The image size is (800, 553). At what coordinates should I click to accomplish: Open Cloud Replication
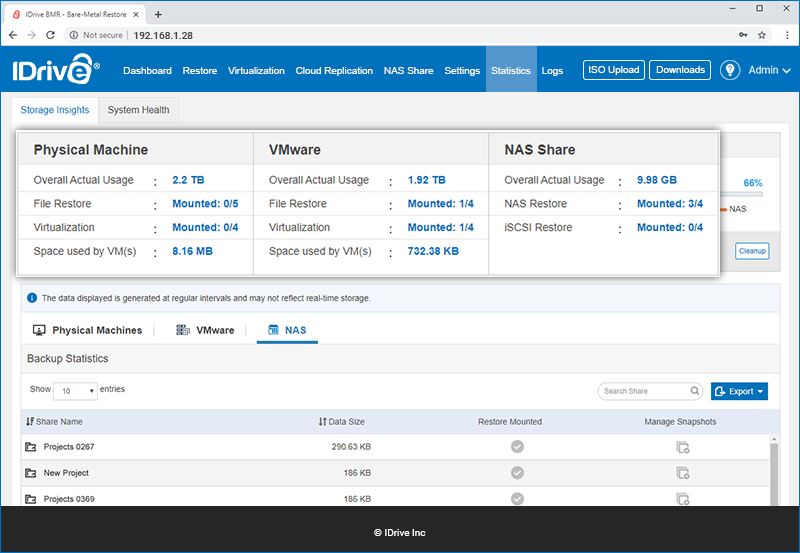click(334, 70)
